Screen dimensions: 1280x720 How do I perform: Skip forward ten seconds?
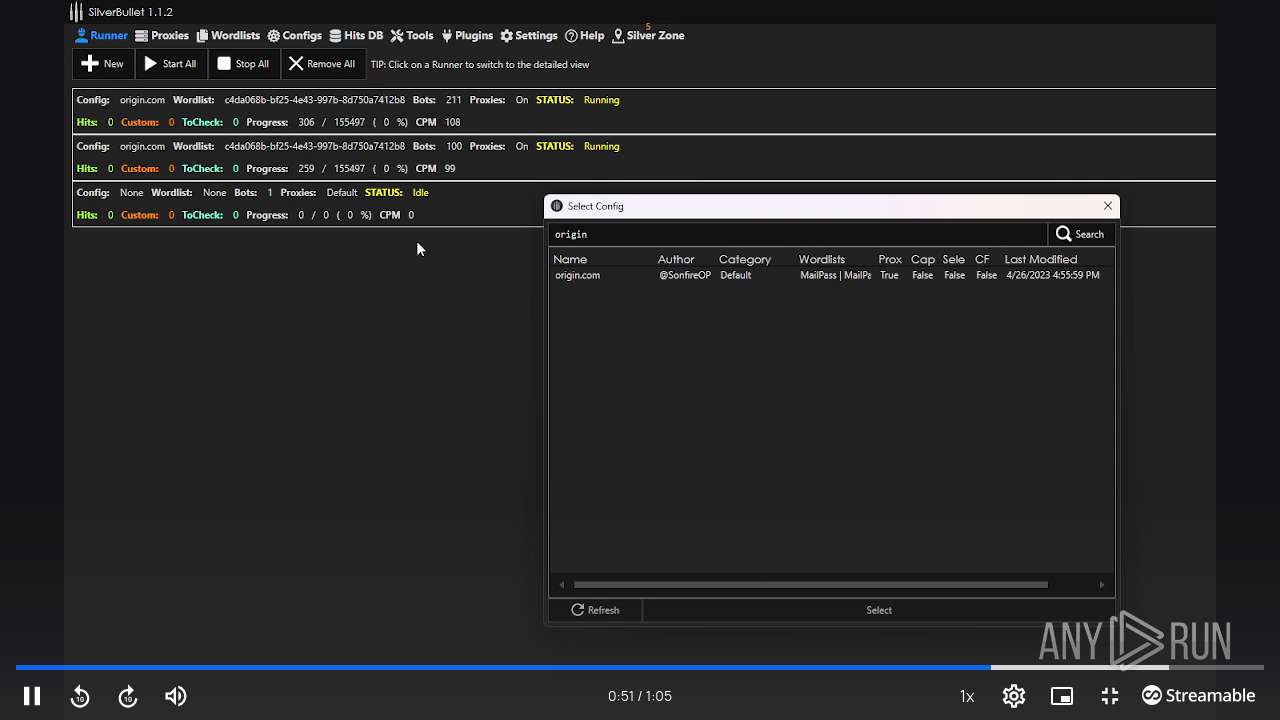(128, 696)
